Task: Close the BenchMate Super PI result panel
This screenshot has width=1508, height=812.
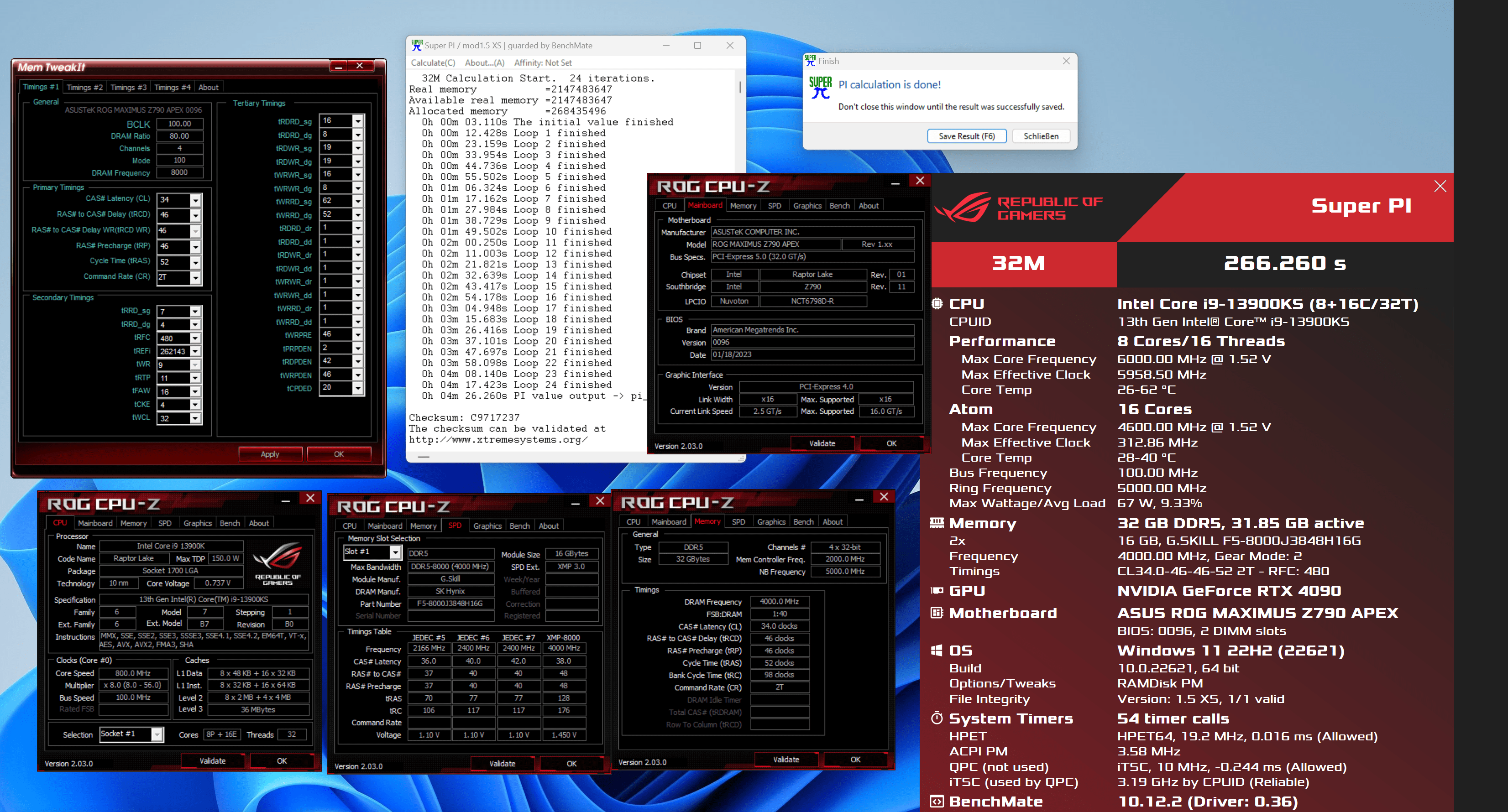Action: tap(1440, 186)
